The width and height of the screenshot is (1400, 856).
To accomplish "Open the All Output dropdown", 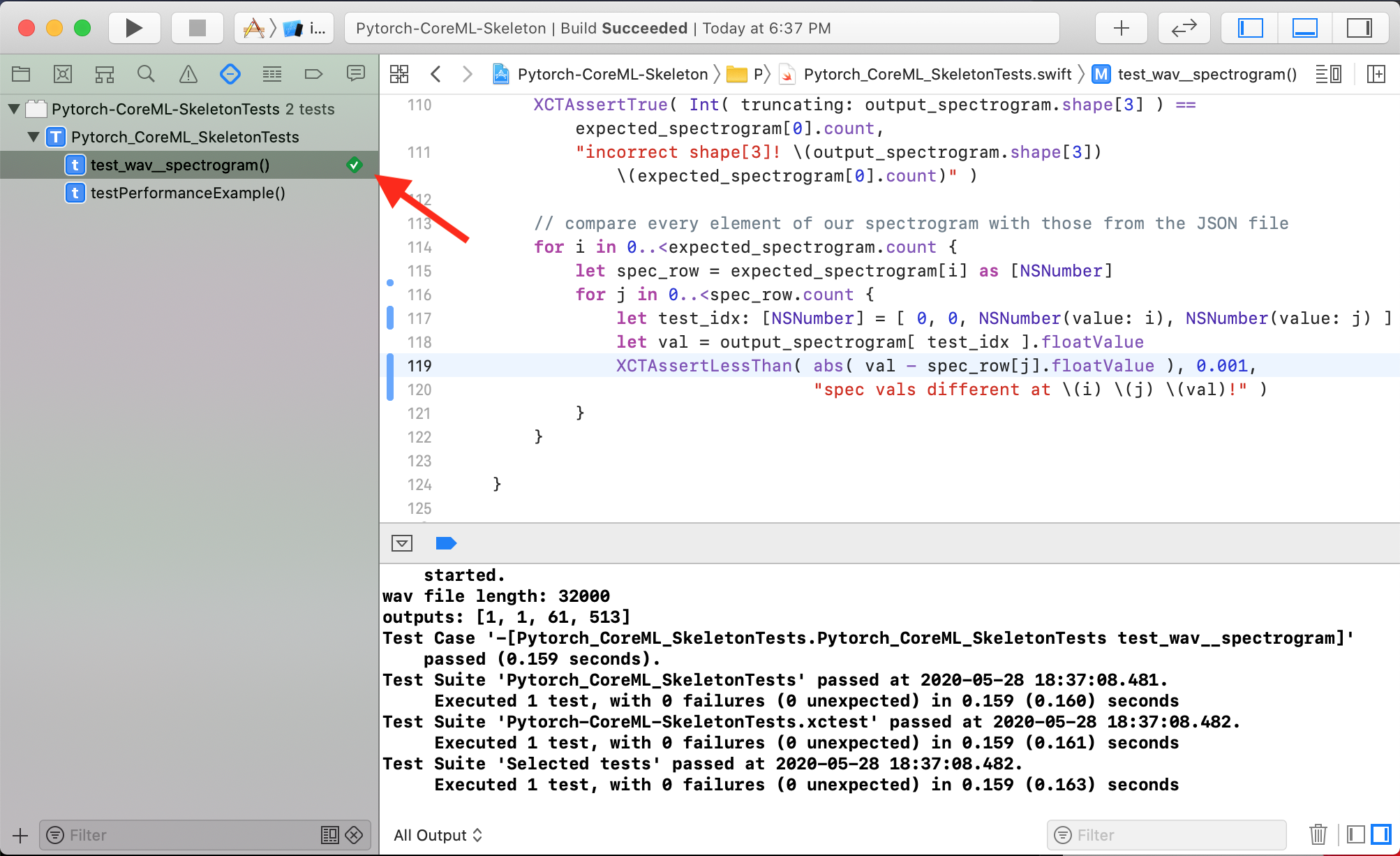I will tap(438, 835).
